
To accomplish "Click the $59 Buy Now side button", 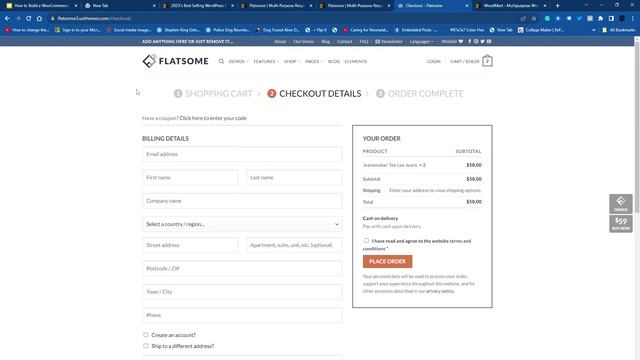I will 621,224.
